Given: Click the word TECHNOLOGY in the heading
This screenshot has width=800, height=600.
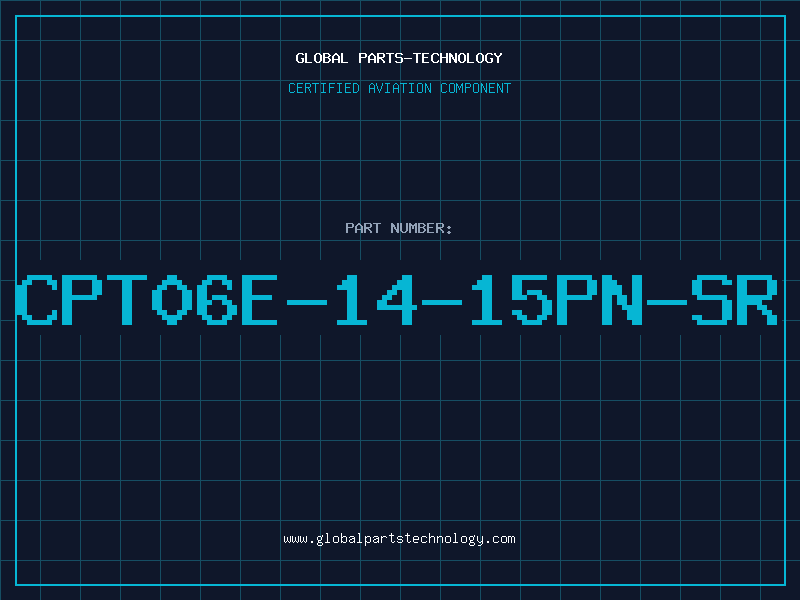Looking at the screenshot, I should point(458,58).
